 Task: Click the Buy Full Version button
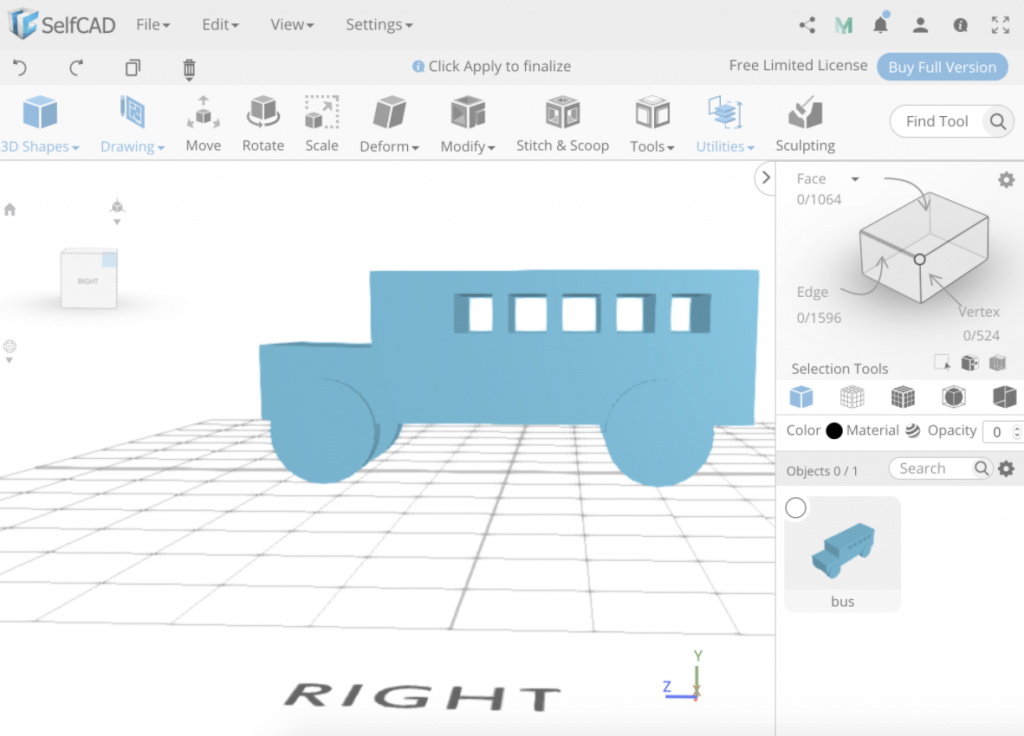[941, 66]
